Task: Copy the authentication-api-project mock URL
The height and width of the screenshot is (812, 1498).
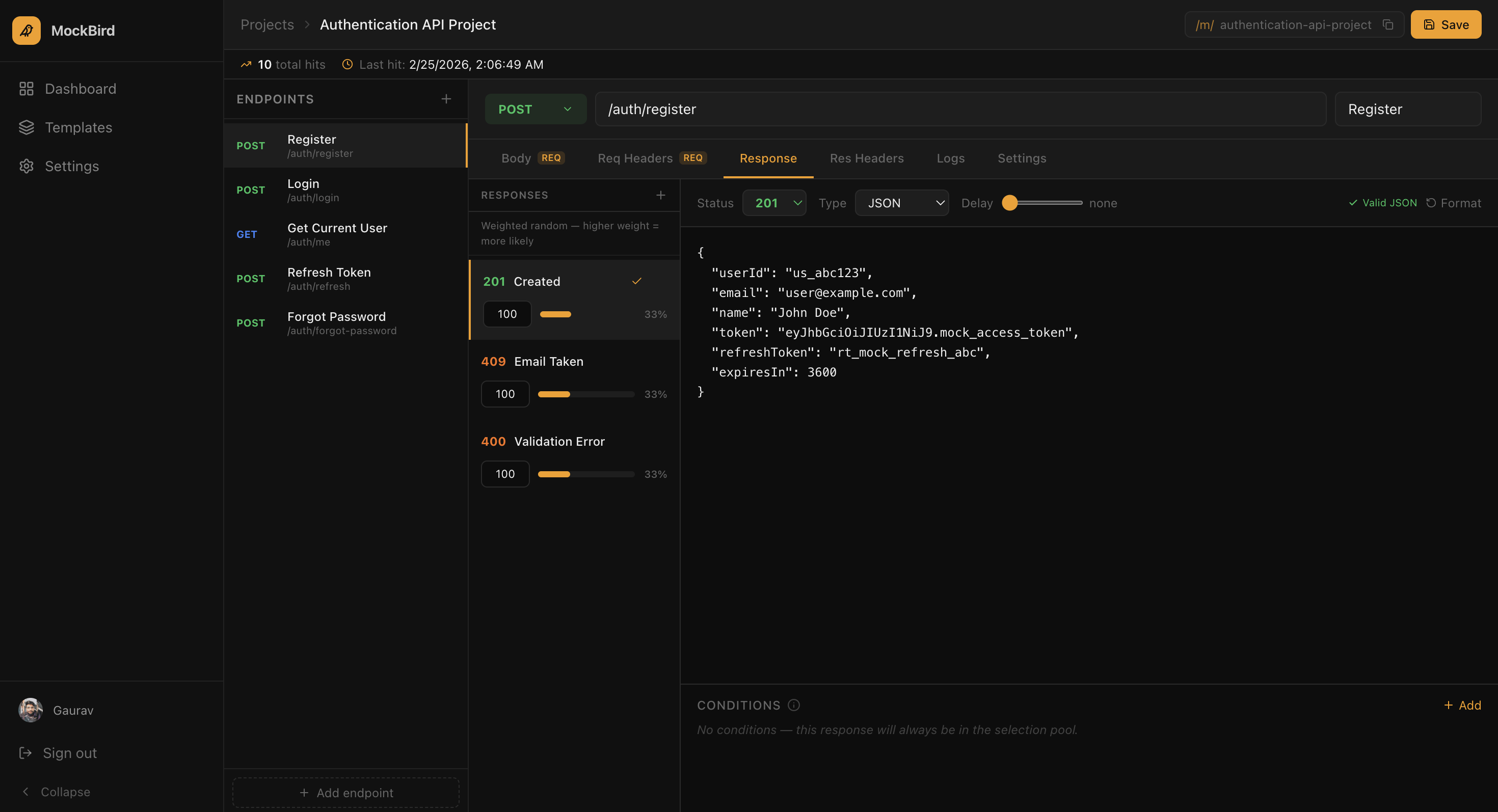Action: point(1388,24)
